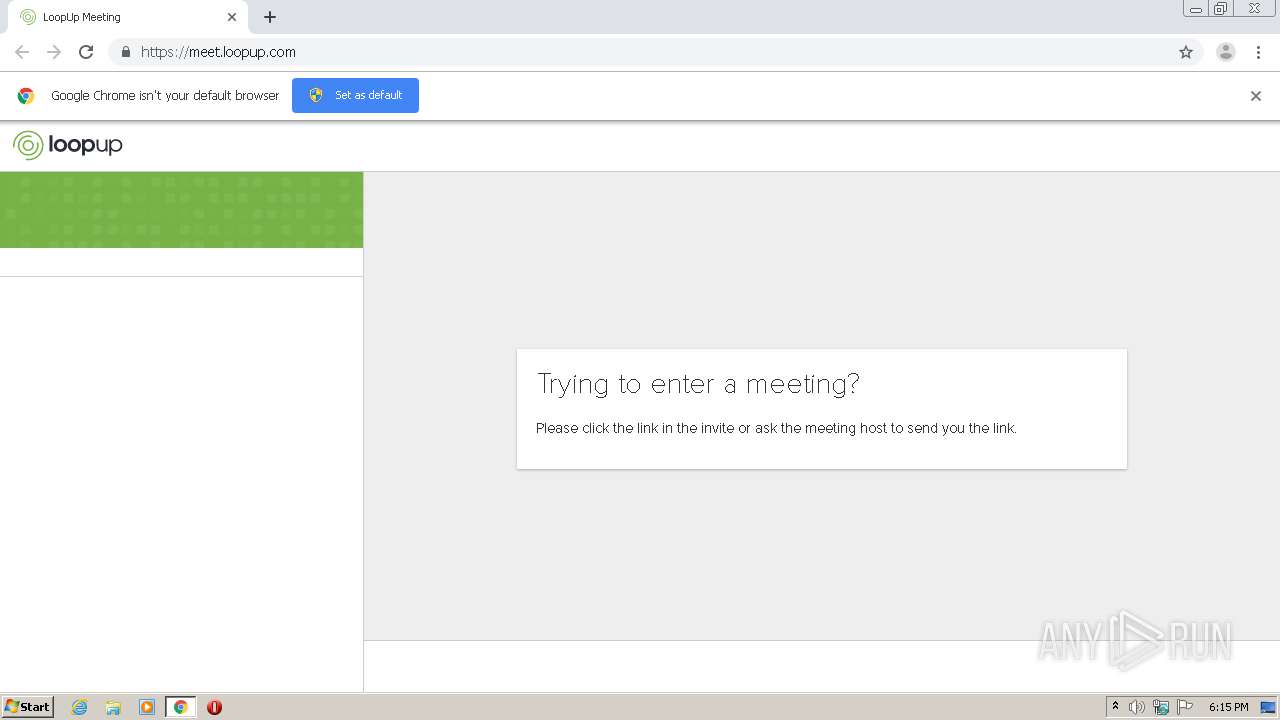Click the LoopUp logo

click(x=68, y=145)
